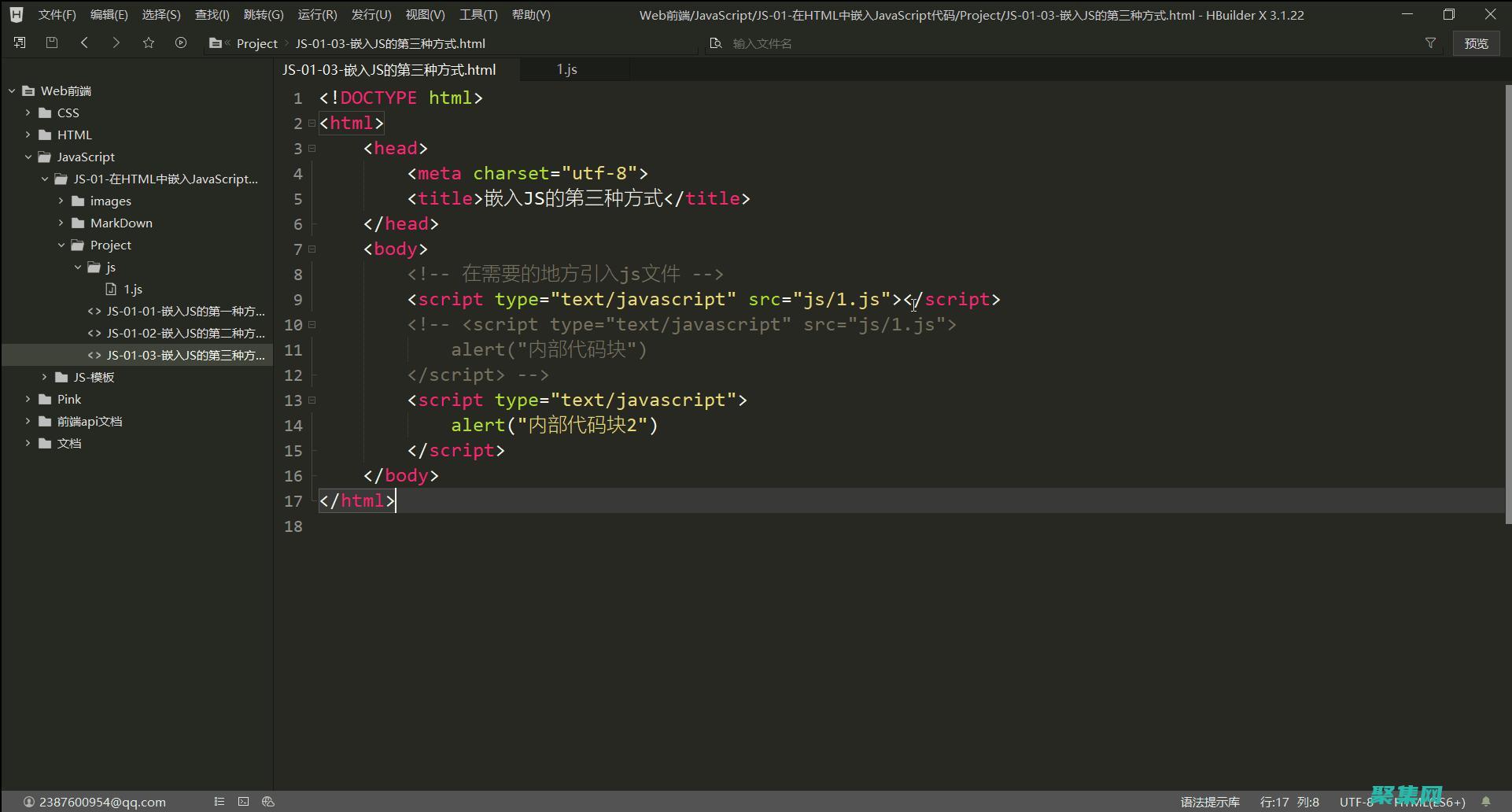Collapse the JavaScript folder
Viewport: 1512px width, 812px height.
[28, 157]
